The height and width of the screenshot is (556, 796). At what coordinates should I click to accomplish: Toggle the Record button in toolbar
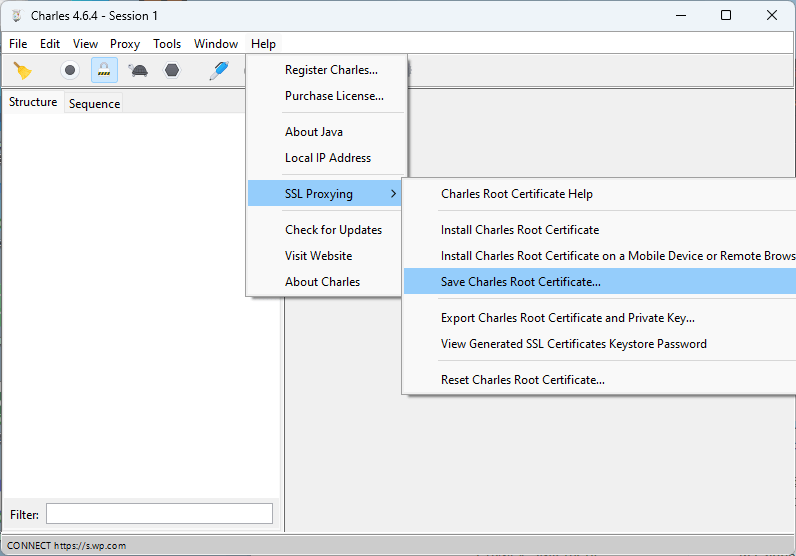(x=70, y=70)
